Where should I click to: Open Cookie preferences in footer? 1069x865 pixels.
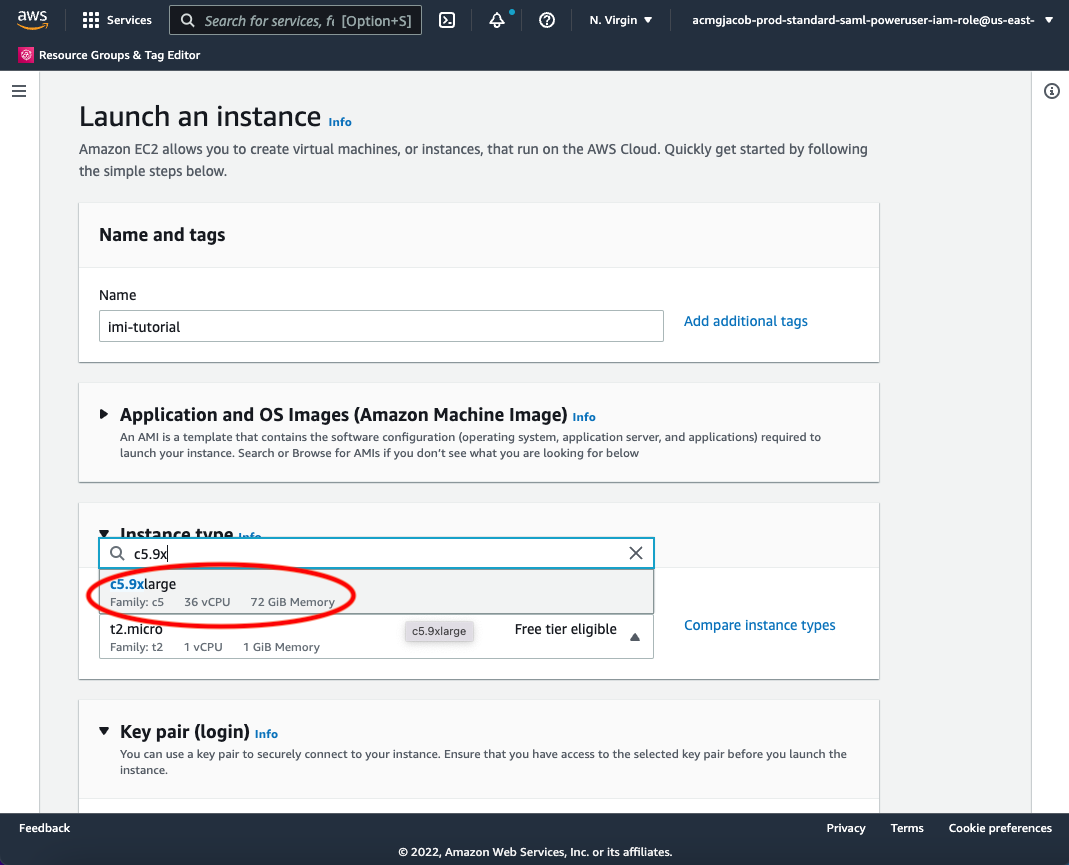pyautogui.click(x=1000, y=828)
